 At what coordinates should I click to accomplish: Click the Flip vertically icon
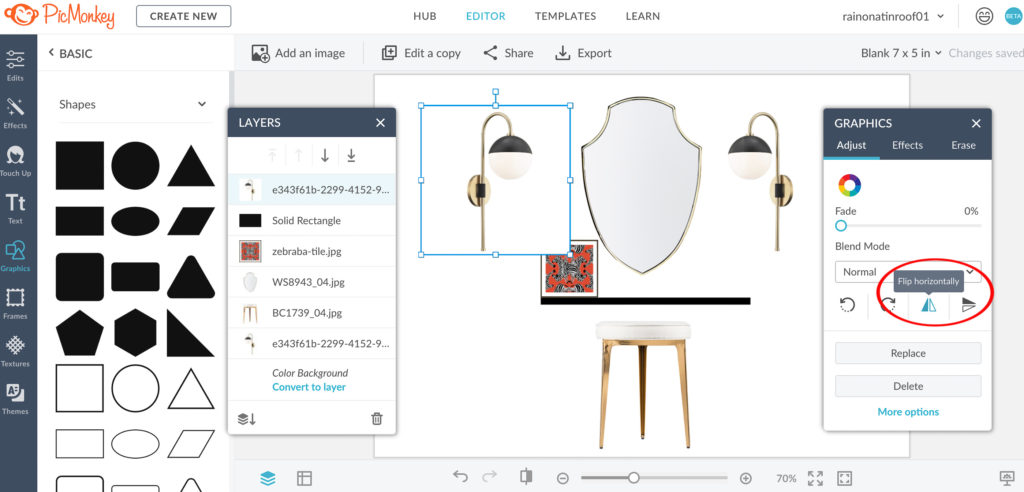[x=969, y=305]
